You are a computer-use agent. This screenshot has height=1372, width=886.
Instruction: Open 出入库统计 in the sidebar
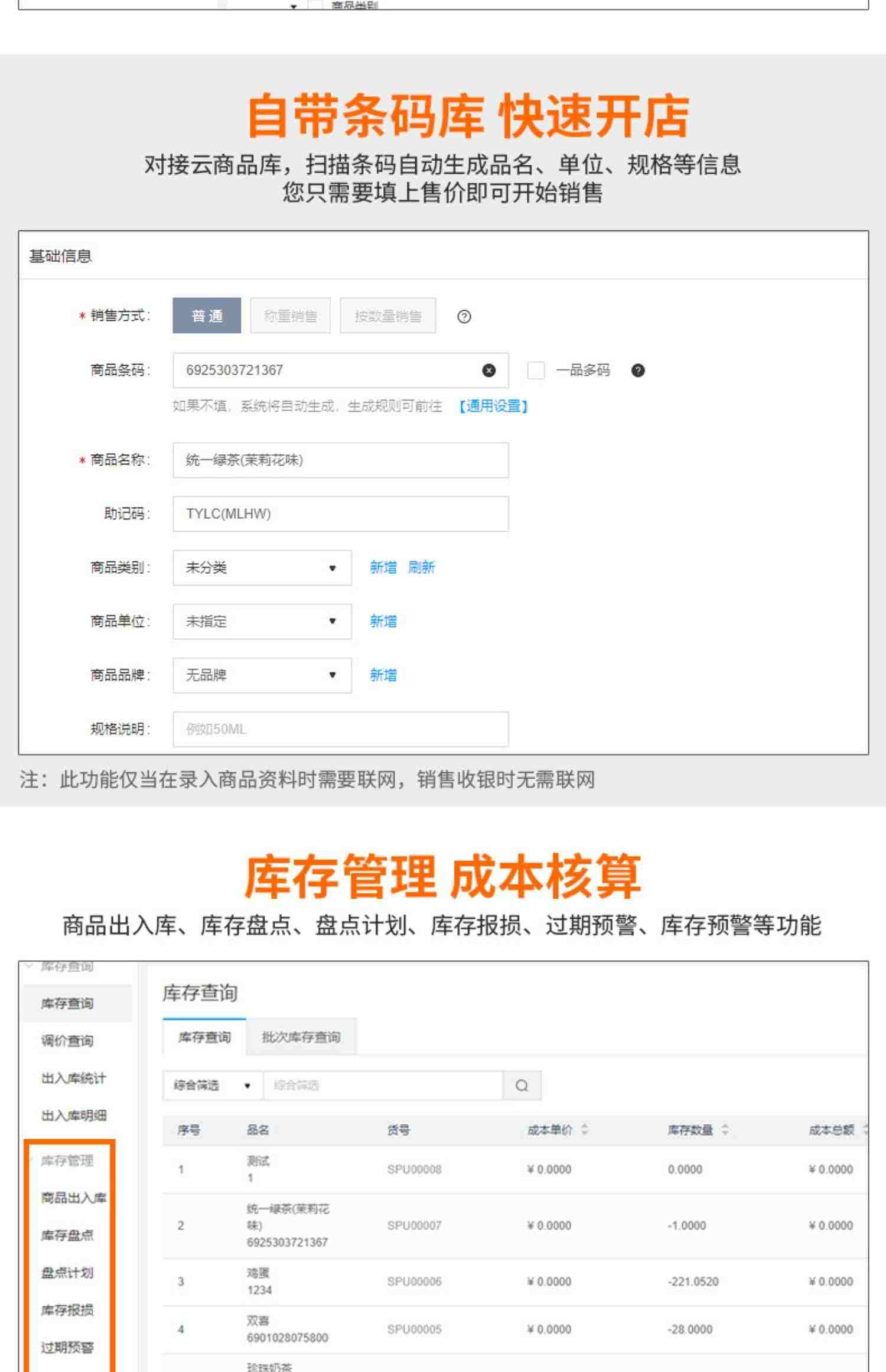pos(73,1078)
